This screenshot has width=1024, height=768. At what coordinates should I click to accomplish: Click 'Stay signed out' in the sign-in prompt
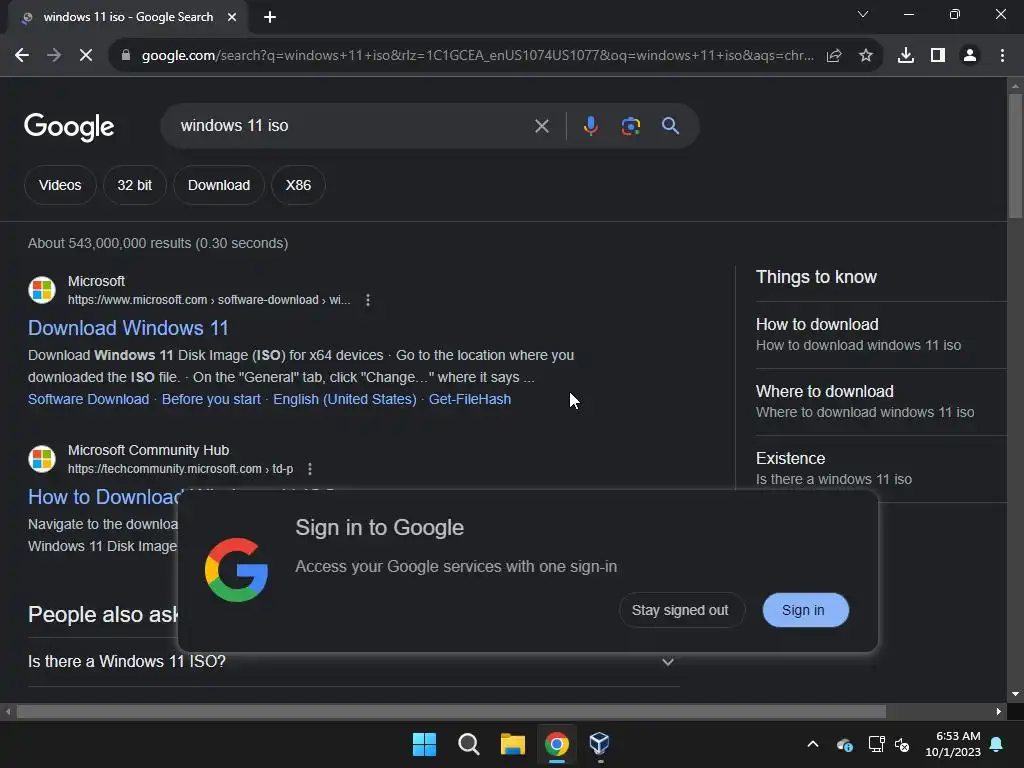point(680,610)
